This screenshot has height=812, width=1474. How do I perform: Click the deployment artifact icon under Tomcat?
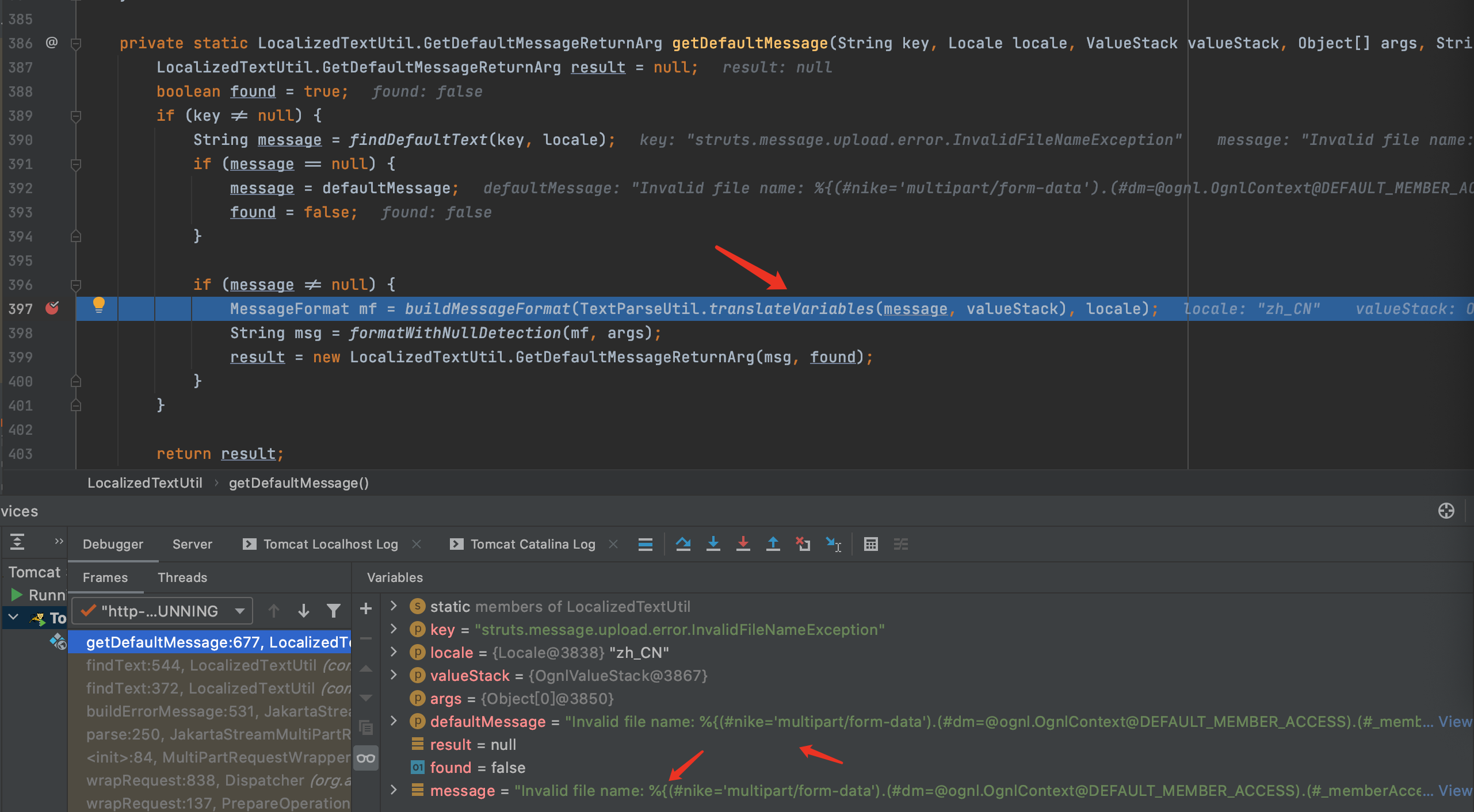tap(58, 642)
